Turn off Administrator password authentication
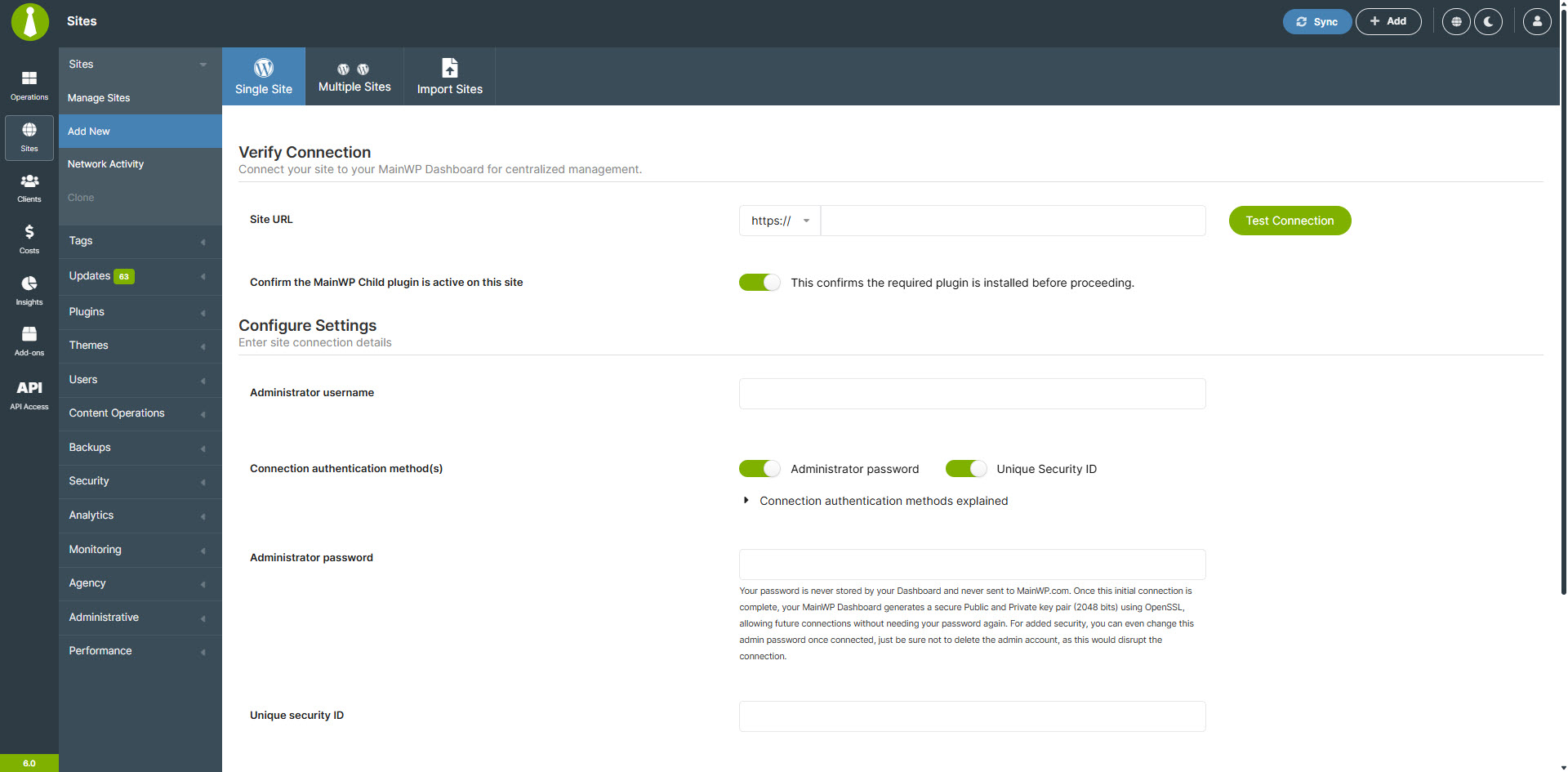This screenshot has height=772, width=1568. point(759,468)
